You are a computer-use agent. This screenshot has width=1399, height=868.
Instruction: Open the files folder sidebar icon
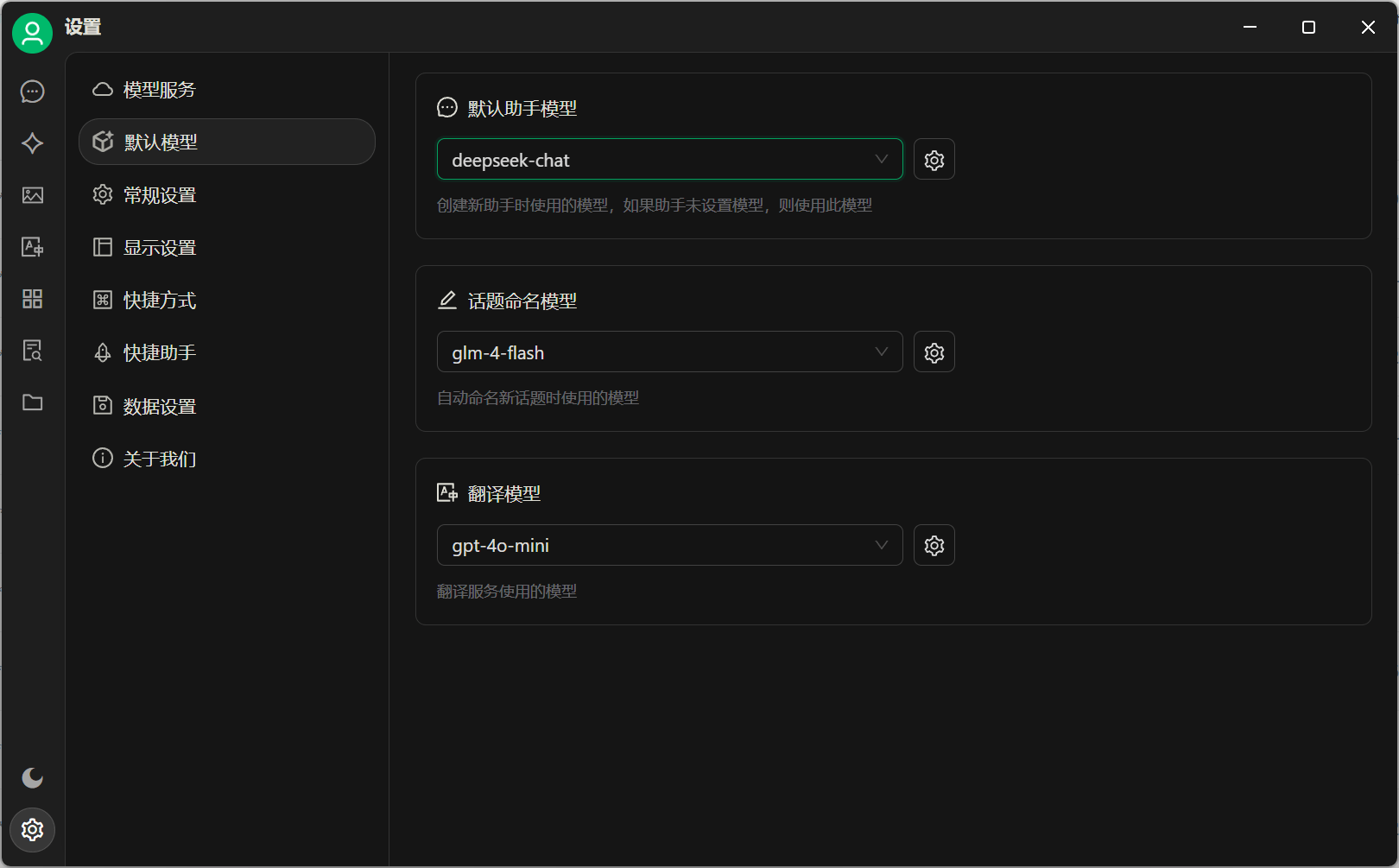tap(33, 402)
